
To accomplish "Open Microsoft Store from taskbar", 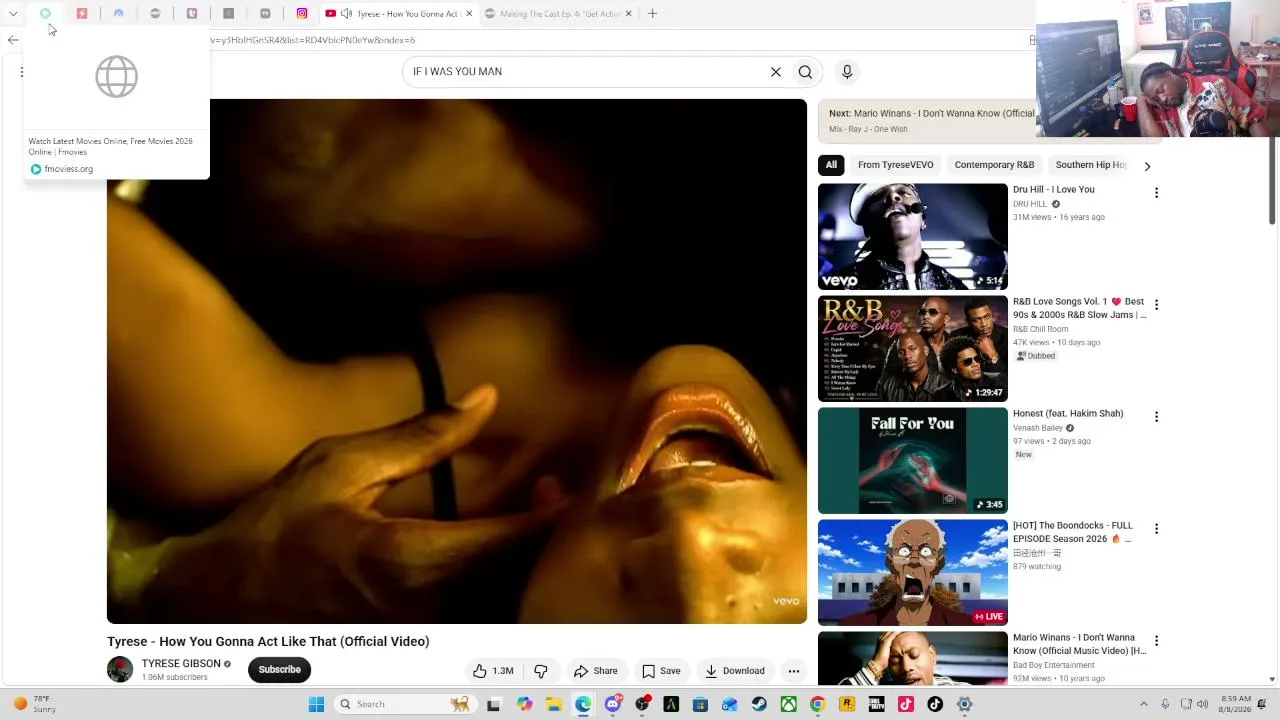I will coord(700,705).
